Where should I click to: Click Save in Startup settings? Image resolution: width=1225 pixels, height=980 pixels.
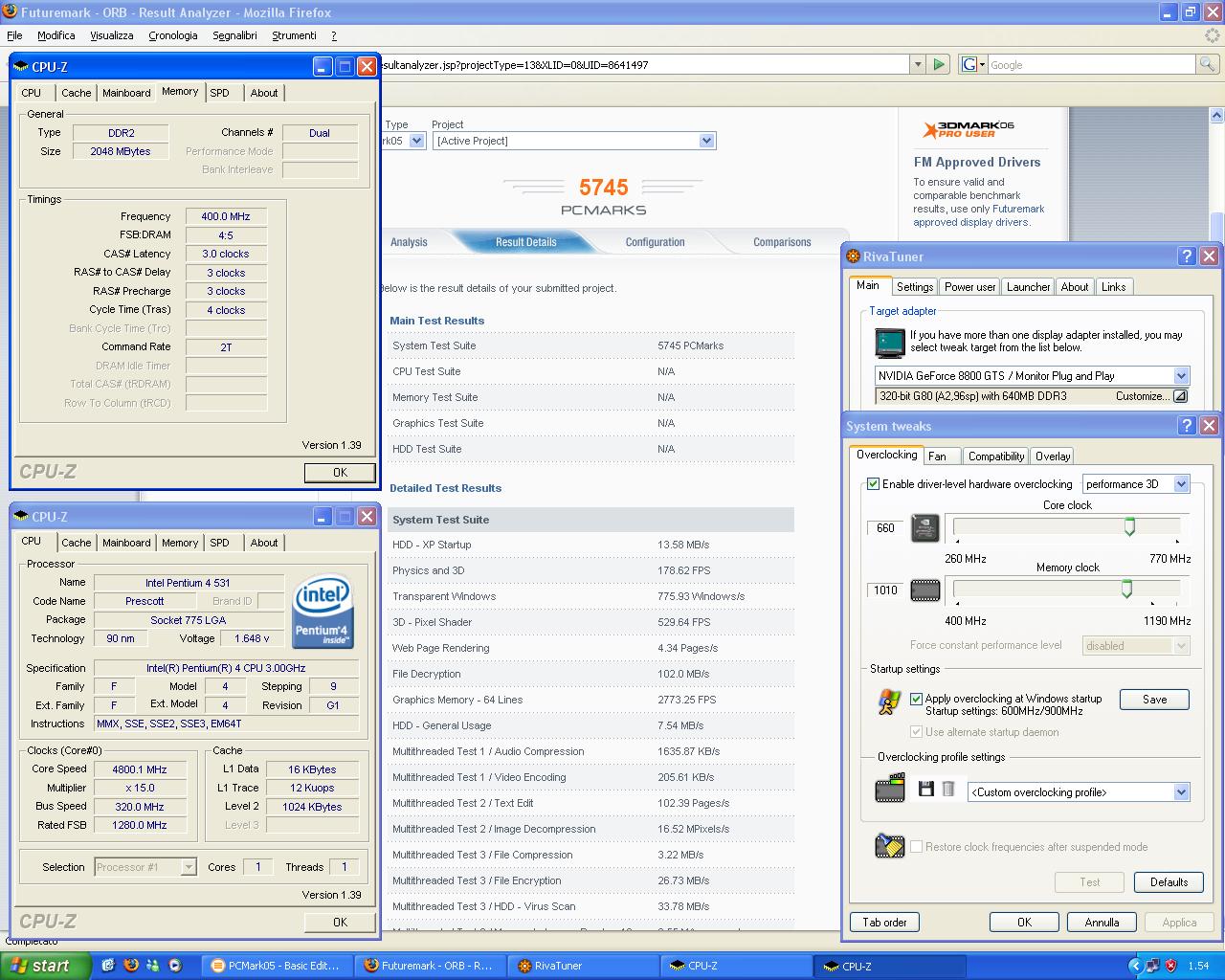[1154, 700]
